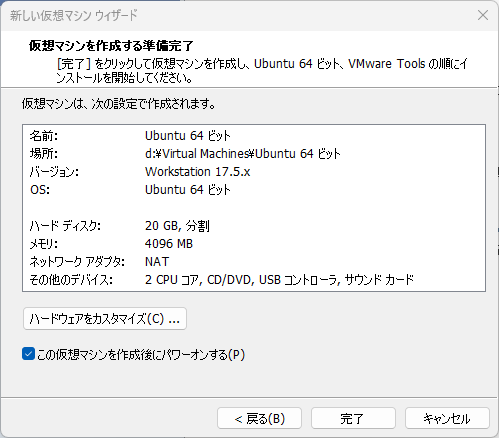
Task: Click the NAT network value
Action: (x=157, y=262)
